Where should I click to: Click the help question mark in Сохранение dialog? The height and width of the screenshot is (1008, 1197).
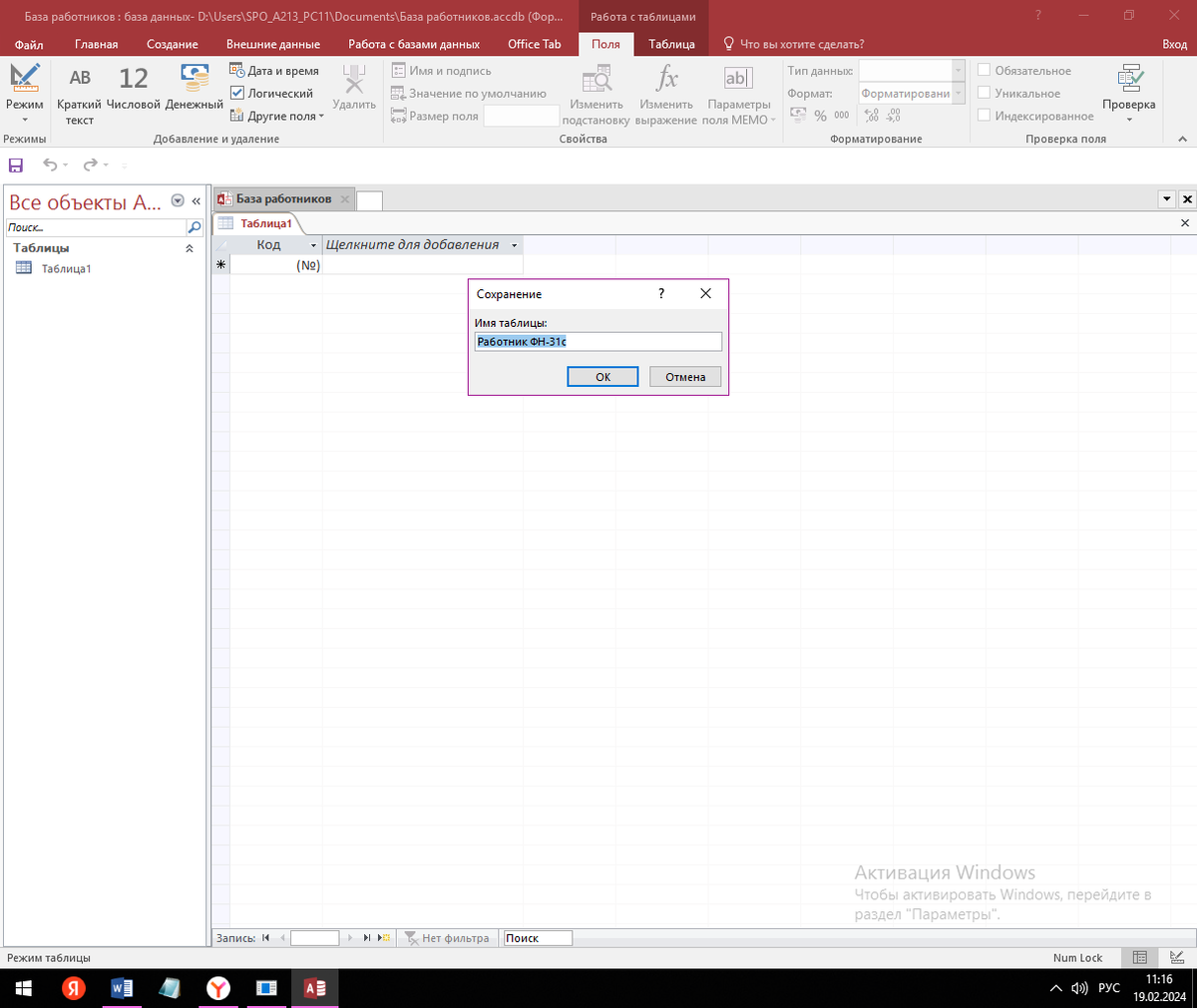pos(661,294)
